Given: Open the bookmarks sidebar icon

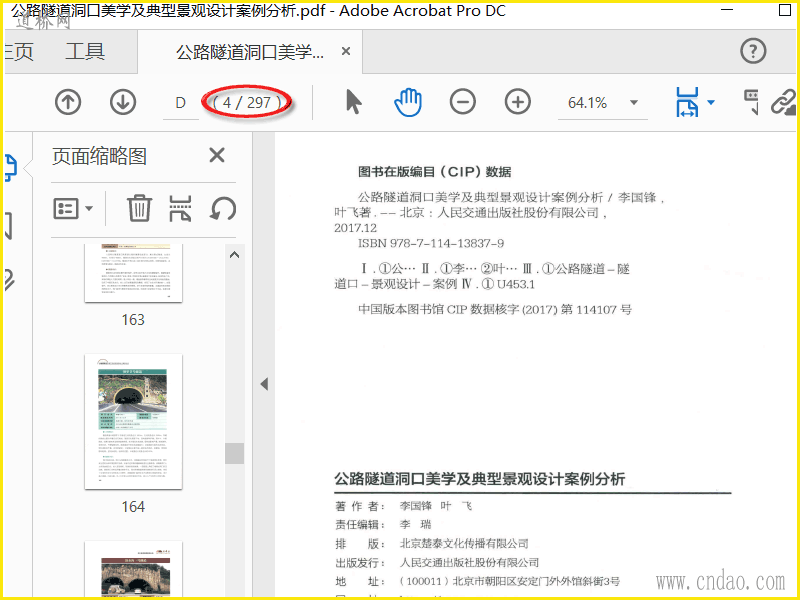Looking at the screenshot, I should 9,226.
